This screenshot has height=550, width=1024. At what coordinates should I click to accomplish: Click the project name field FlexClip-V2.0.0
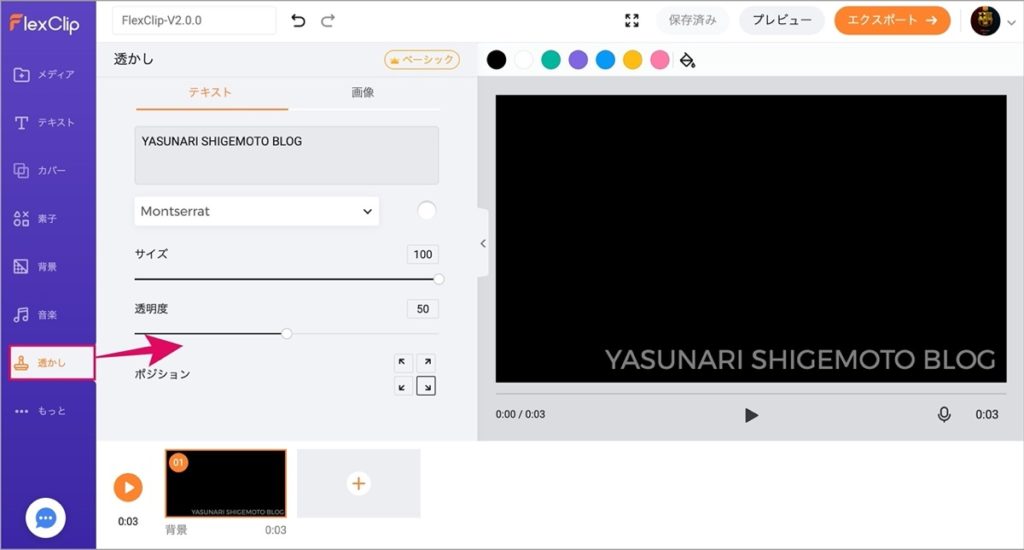[194, 21]
